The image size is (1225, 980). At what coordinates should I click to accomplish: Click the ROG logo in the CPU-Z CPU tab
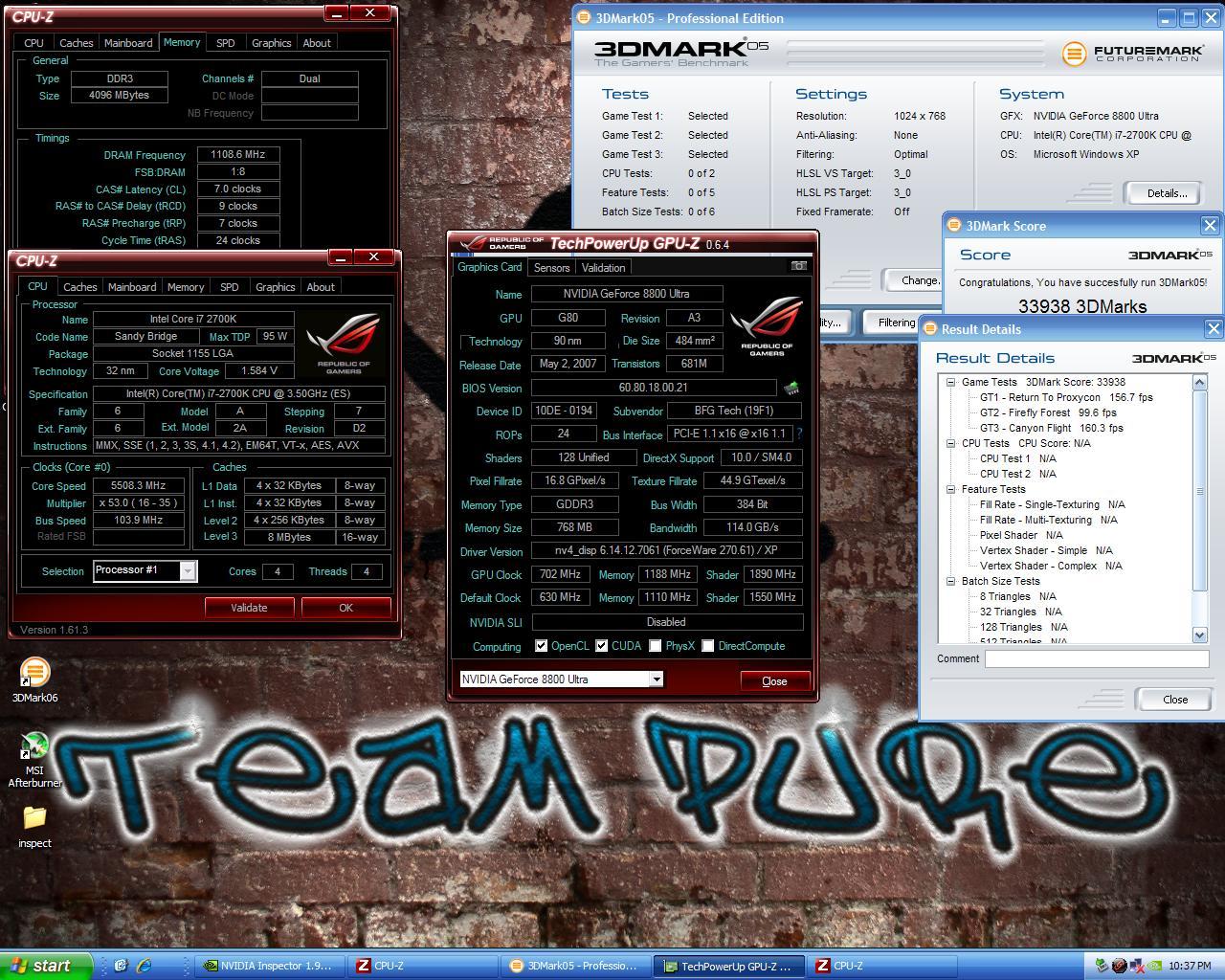click(343, 344)
